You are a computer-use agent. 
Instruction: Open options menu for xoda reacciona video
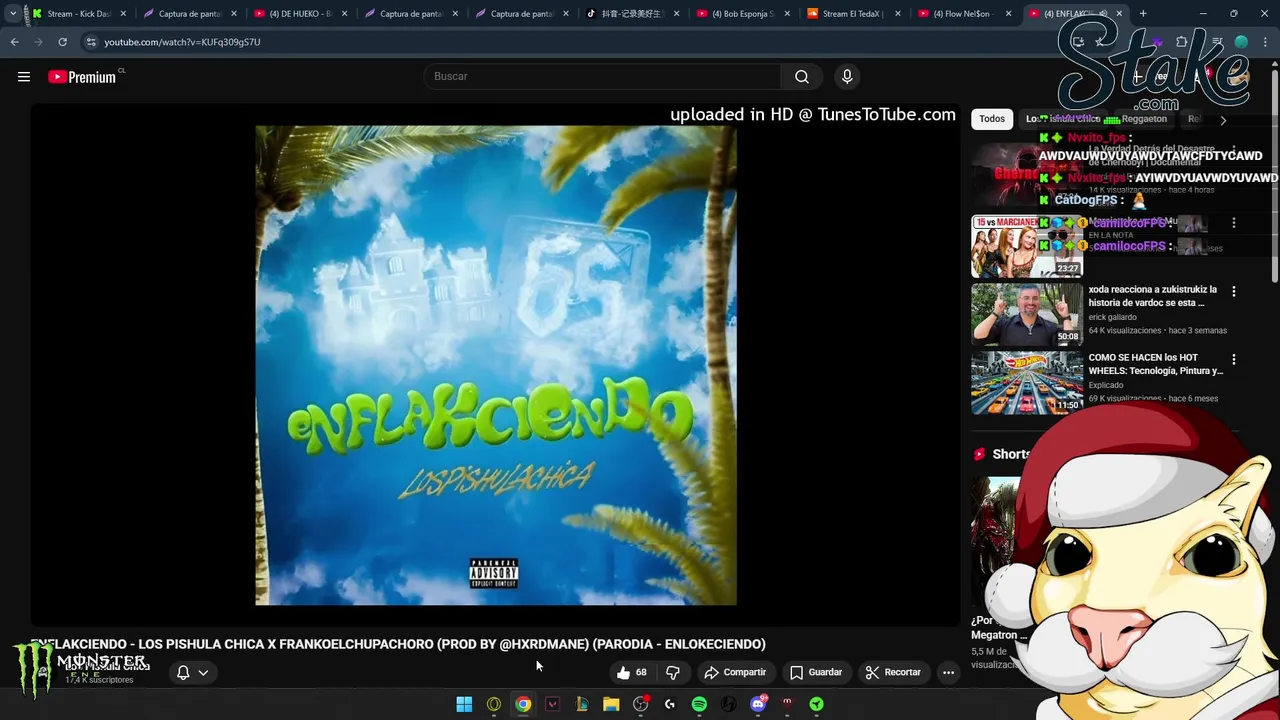[x=1233, y=291]
